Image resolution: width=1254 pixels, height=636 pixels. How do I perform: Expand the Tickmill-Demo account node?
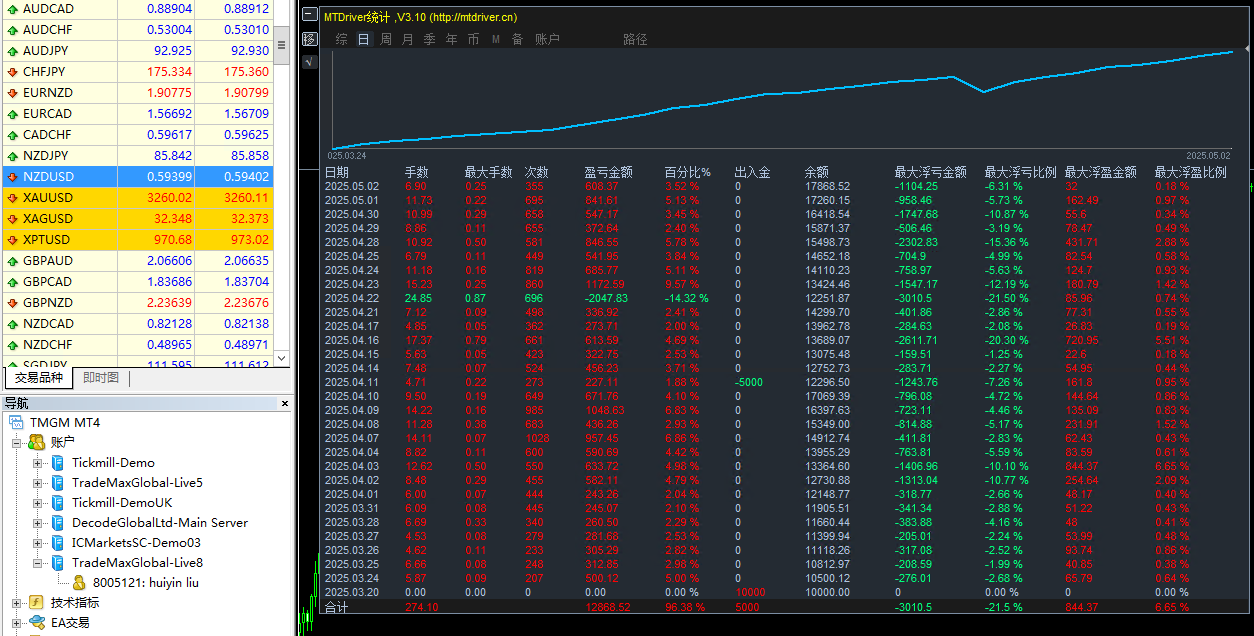pos(38,462)
